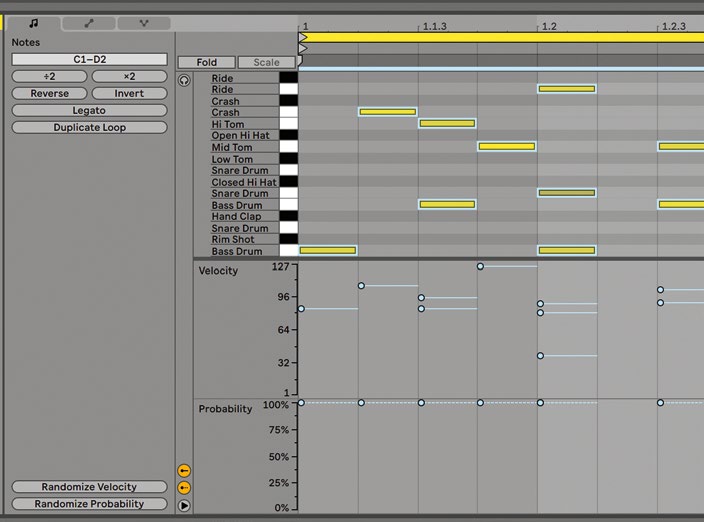The image size is (704, 522).
Task: Toggle the Scale button
Action: click(x=266, y=62)
